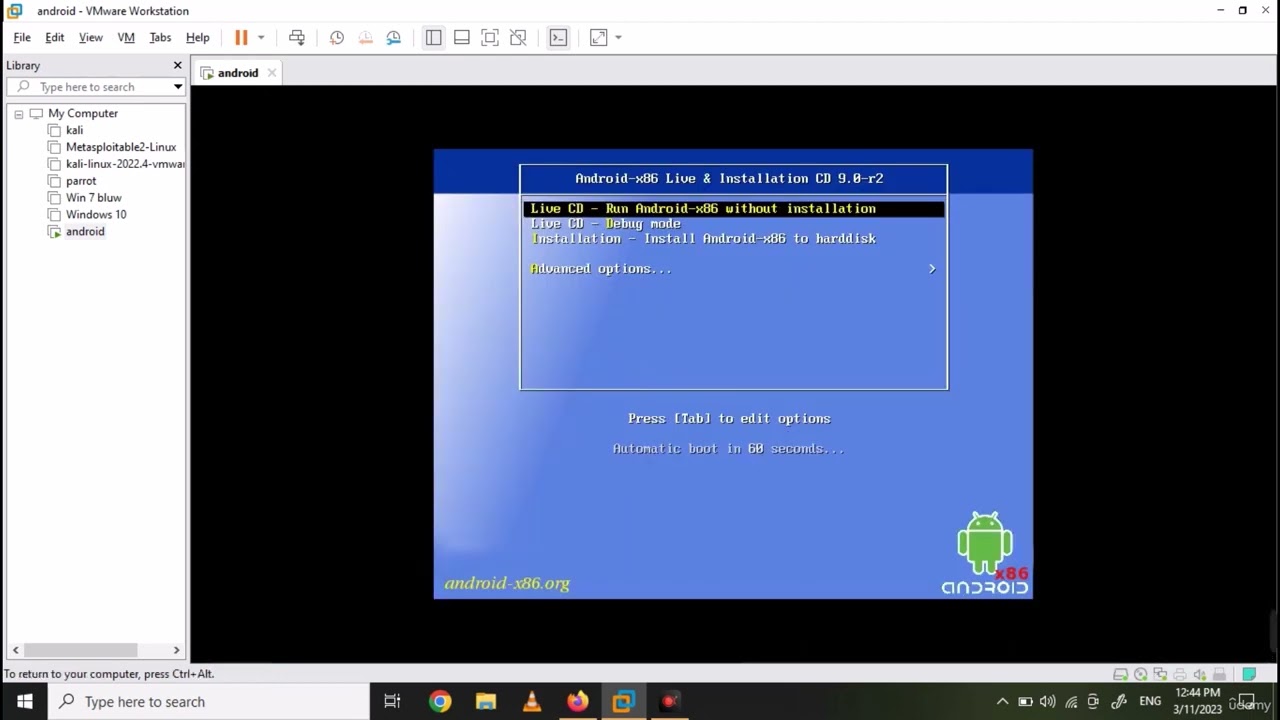Select the Win 7 bluw VM
The height and width of the screenshot is (720, 1280).
pyautogui.click(x=94, y=198)
